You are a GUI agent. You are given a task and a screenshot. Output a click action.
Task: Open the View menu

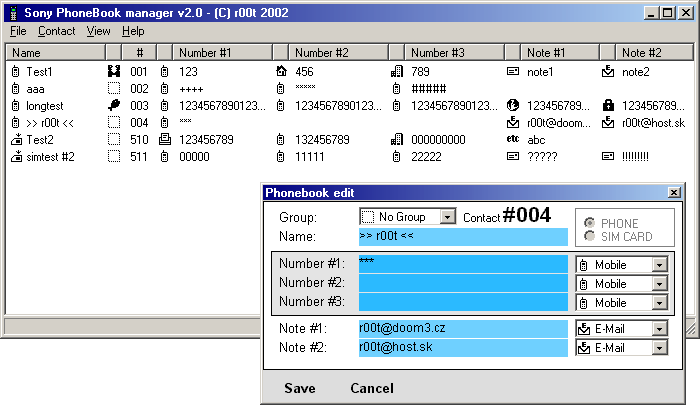[x=98, y=31]
